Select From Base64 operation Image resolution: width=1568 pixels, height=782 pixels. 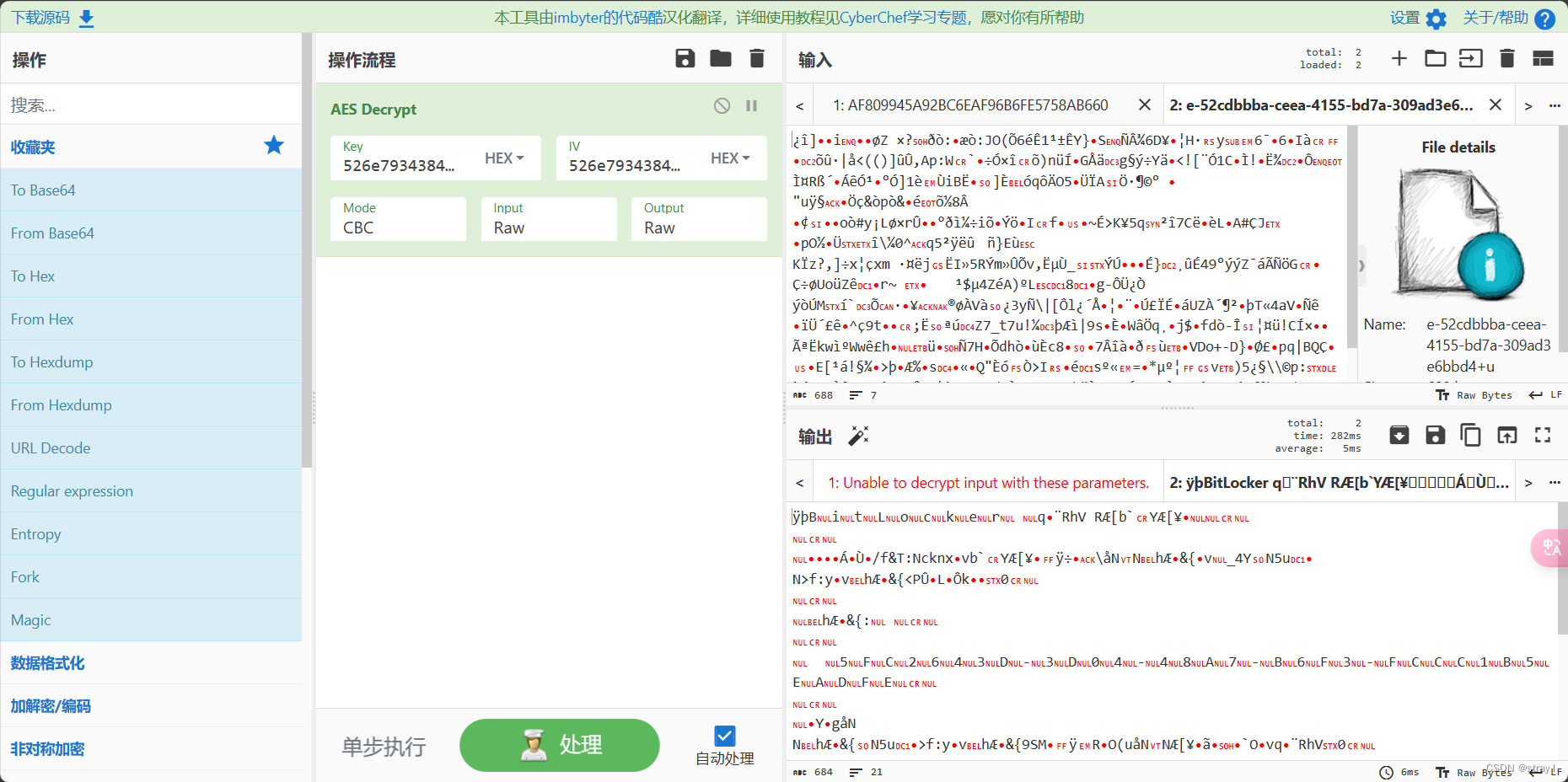151,233
